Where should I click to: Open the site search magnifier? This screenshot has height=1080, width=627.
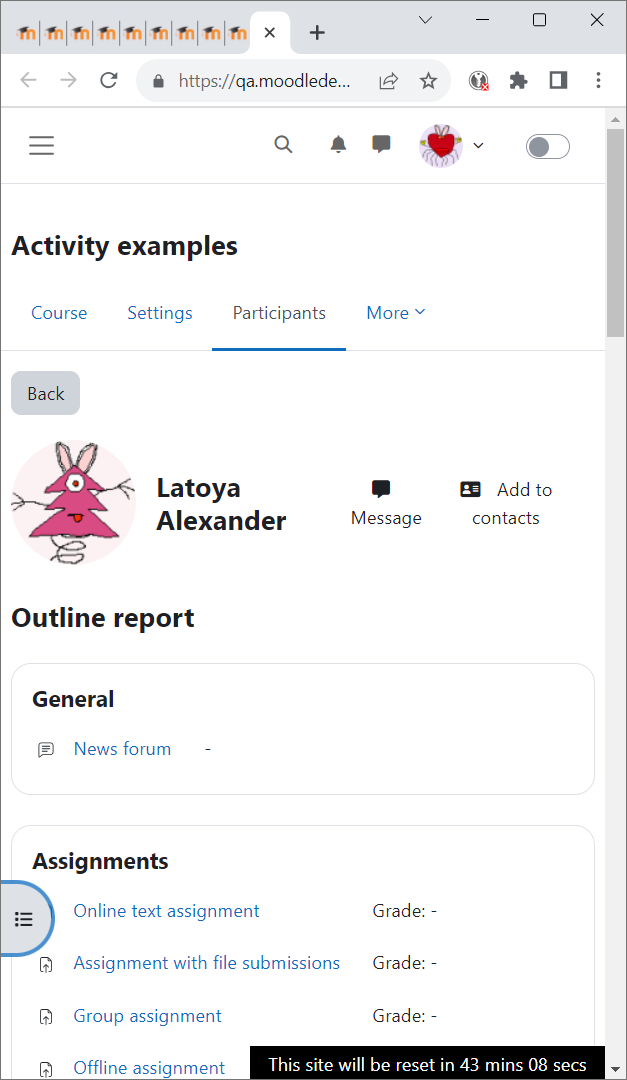coord(283,145)
